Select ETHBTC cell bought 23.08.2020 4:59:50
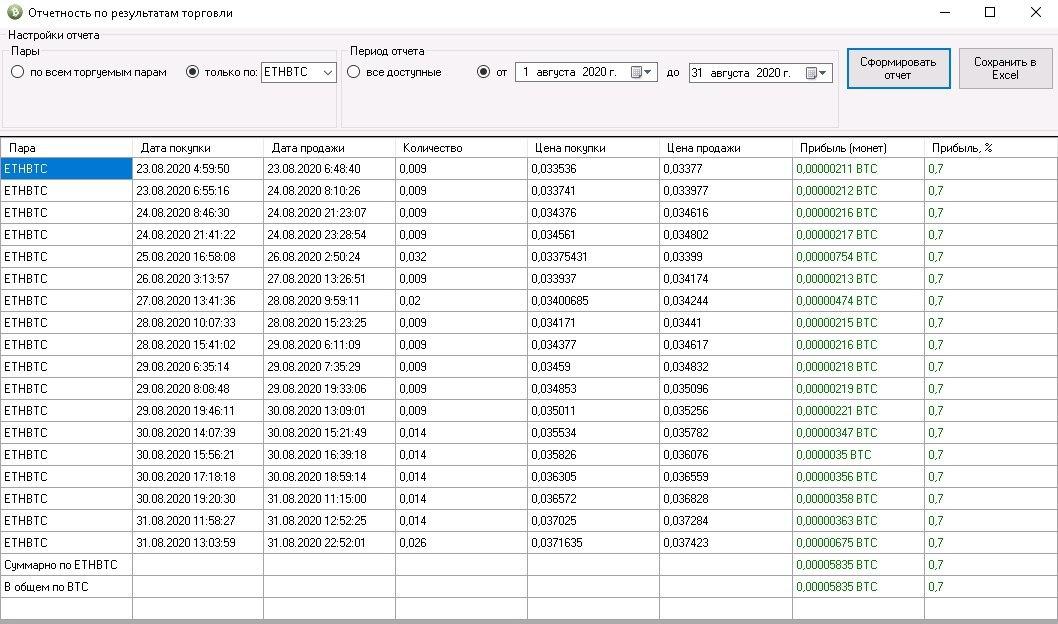The width and height of the screenshot is (1058, 624). pos(66,169)
